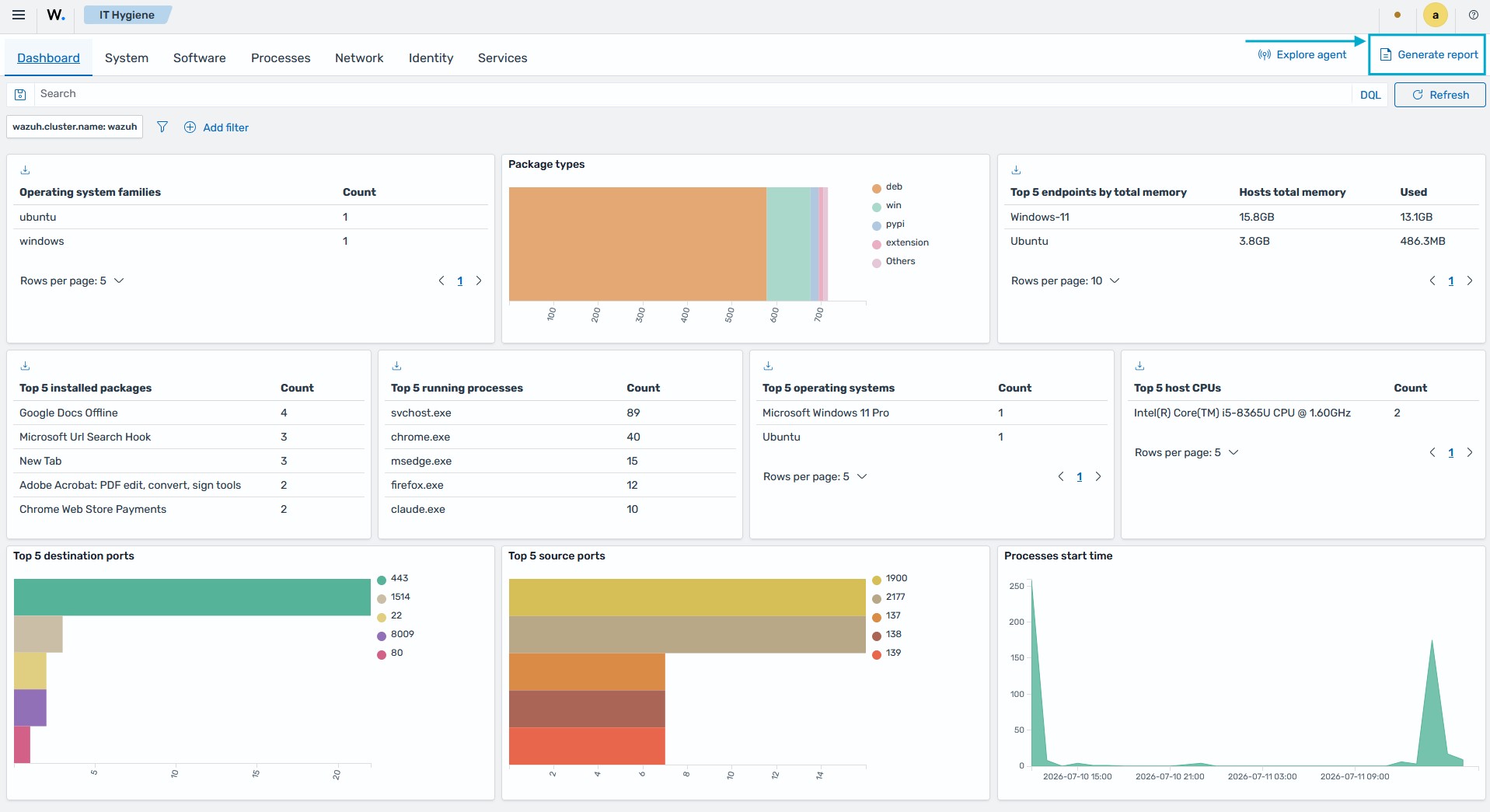Image resolution: width=1490 pixels, height=812 pixels.
Task: Open the Identity tab
Action: coord(431,58)
